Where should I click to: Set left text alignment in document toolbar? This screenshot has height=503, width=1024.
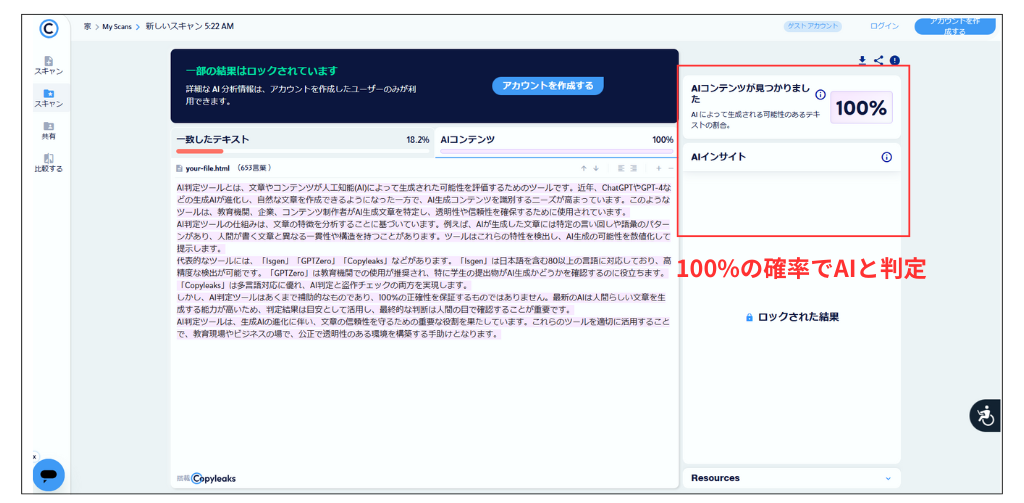[621, 168]
